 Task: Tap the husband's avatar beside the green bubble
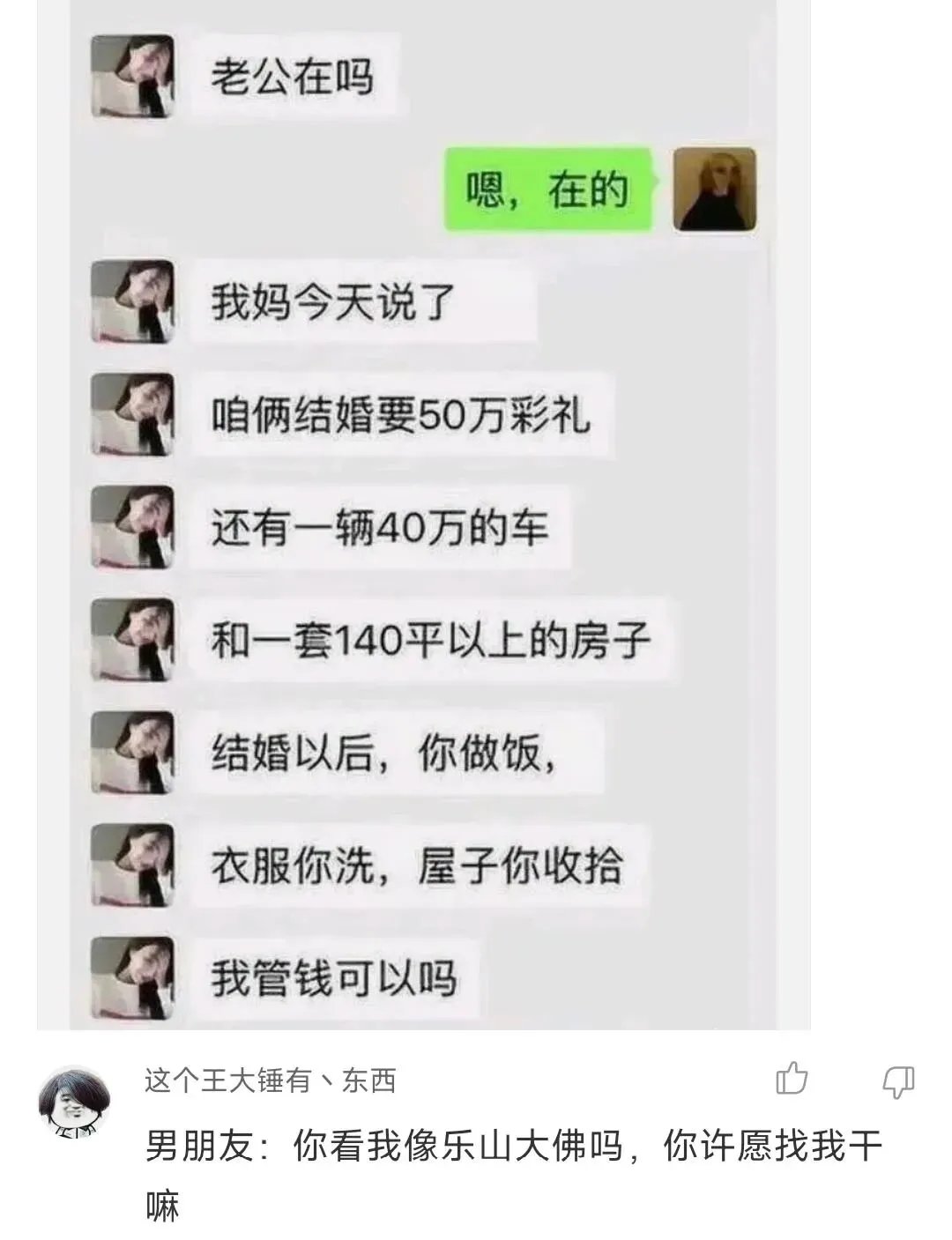pos(715,189)
